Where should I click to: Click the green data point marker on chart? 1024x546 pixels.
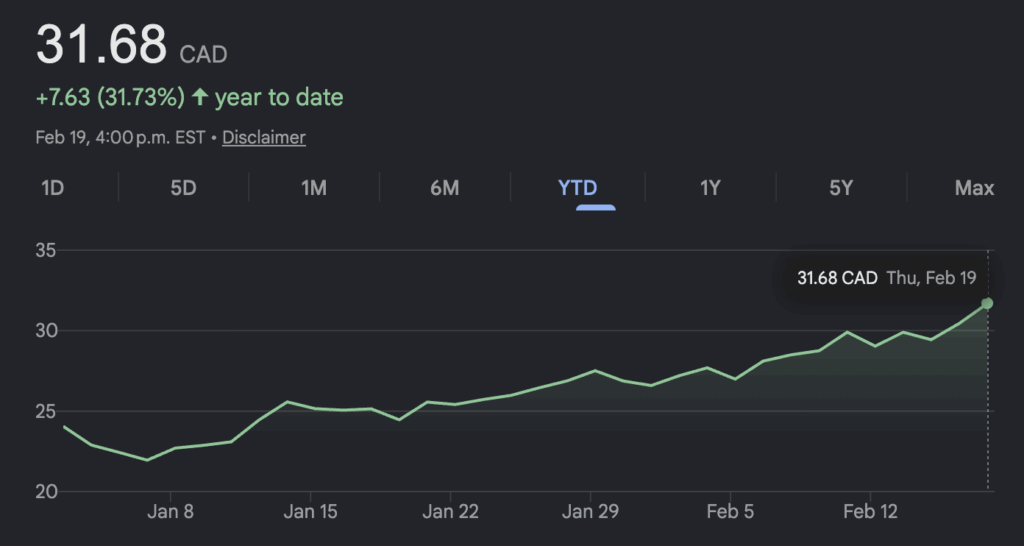coord(987,303)
